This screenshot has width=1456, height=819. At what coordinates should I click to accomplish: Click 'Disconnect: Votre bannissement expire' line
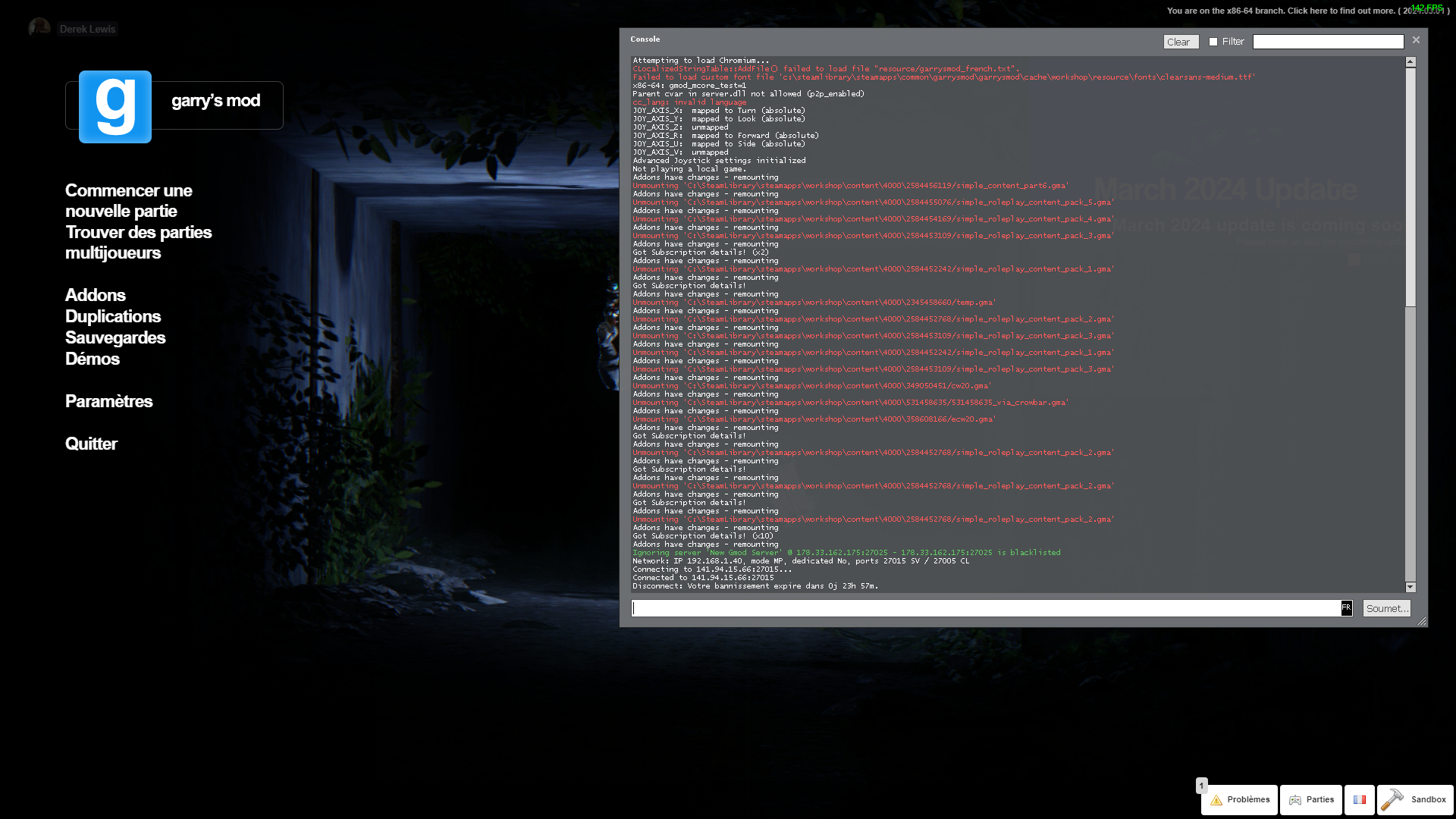click(755, 586)
